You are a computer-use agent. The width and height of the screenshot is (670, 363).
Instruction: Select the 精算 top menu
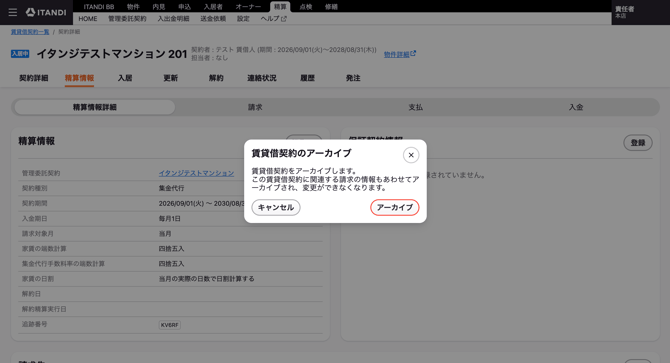(280, 7)
